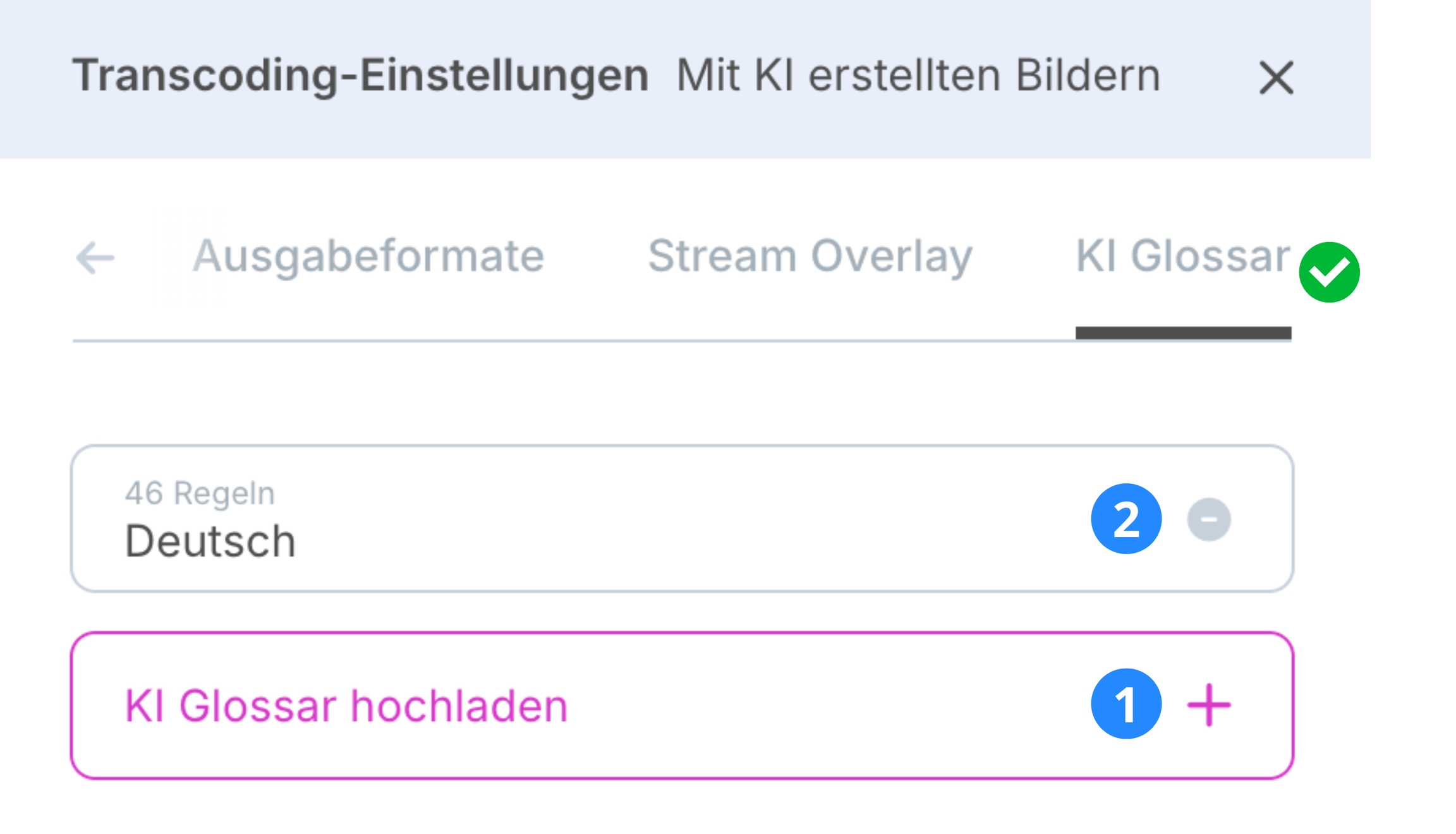Click the back arrow beside the tabs
Screen dimensions: 1456x834
(x=95, y=258)
